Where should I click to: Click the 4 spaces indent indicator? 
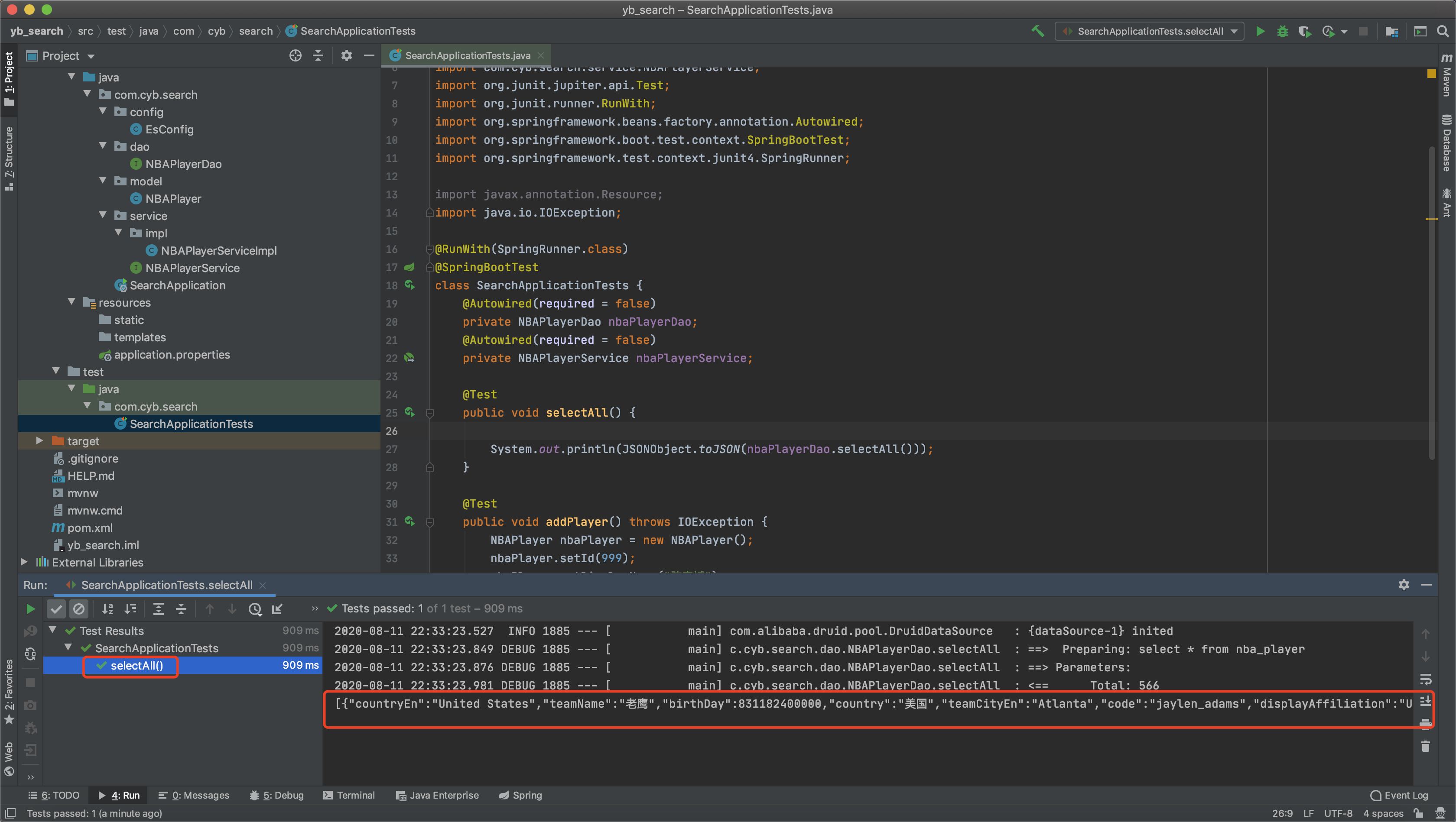pos(1382,813)
